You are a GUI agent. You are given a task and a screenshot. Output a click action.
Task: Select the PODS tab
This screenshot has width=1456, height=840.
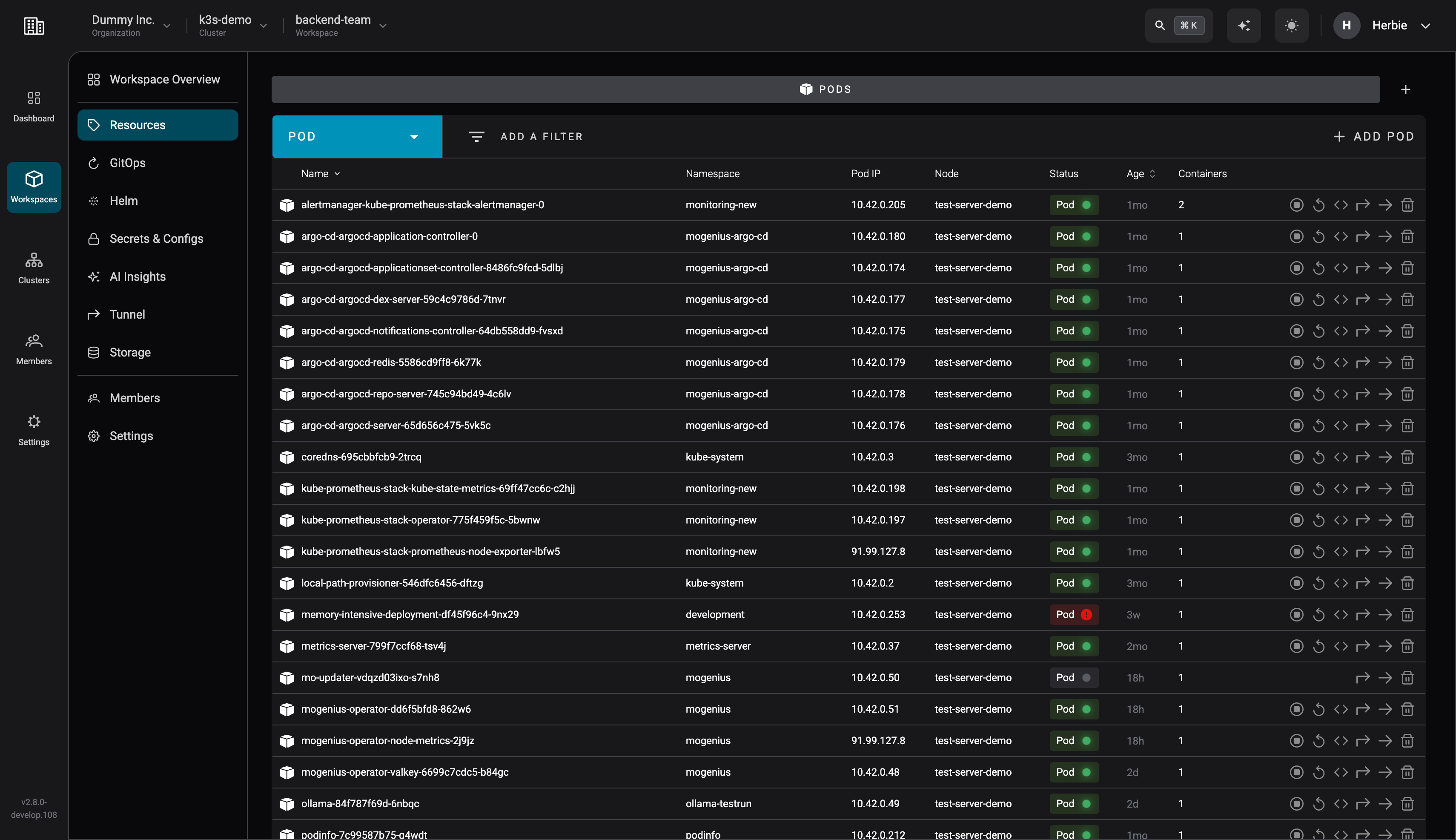pyautogui.click(x=826, y=89)
